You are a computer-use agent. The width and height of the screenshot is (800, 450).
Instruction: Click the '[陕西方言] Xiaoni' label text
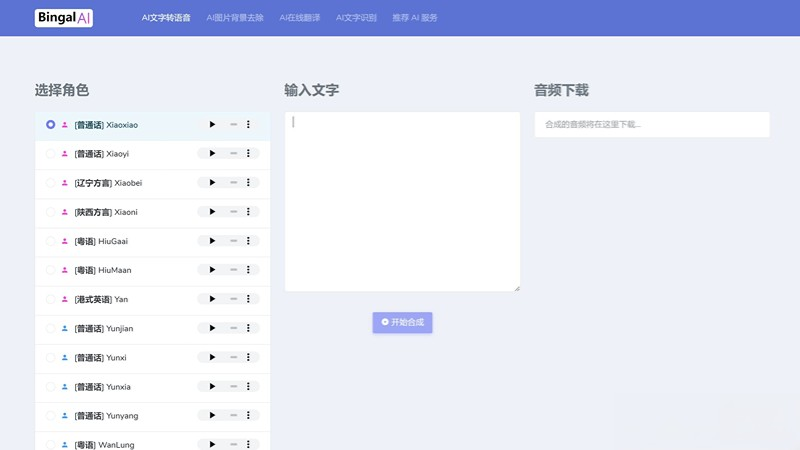click(x=106, y=212)
